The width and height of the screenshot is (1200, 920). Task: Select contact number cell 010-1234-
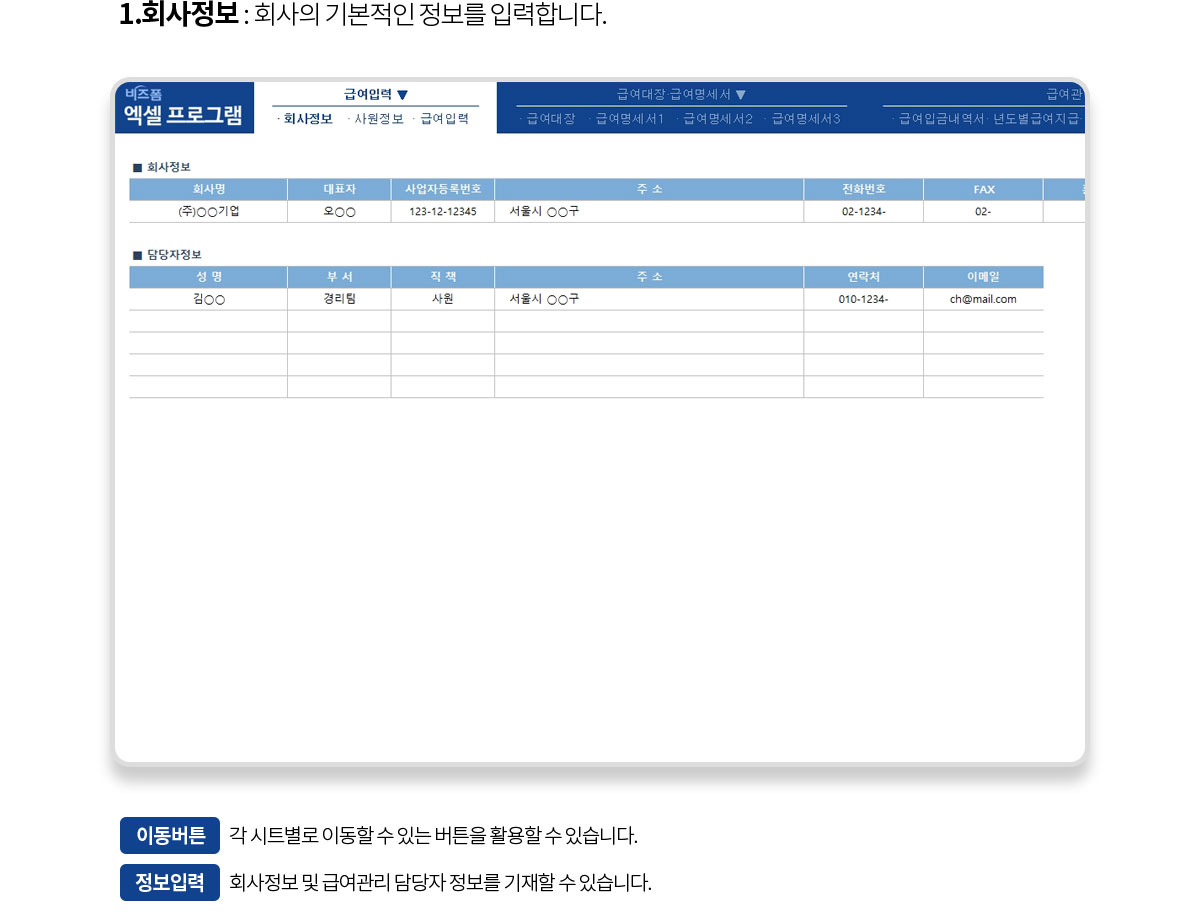point(863,299)
